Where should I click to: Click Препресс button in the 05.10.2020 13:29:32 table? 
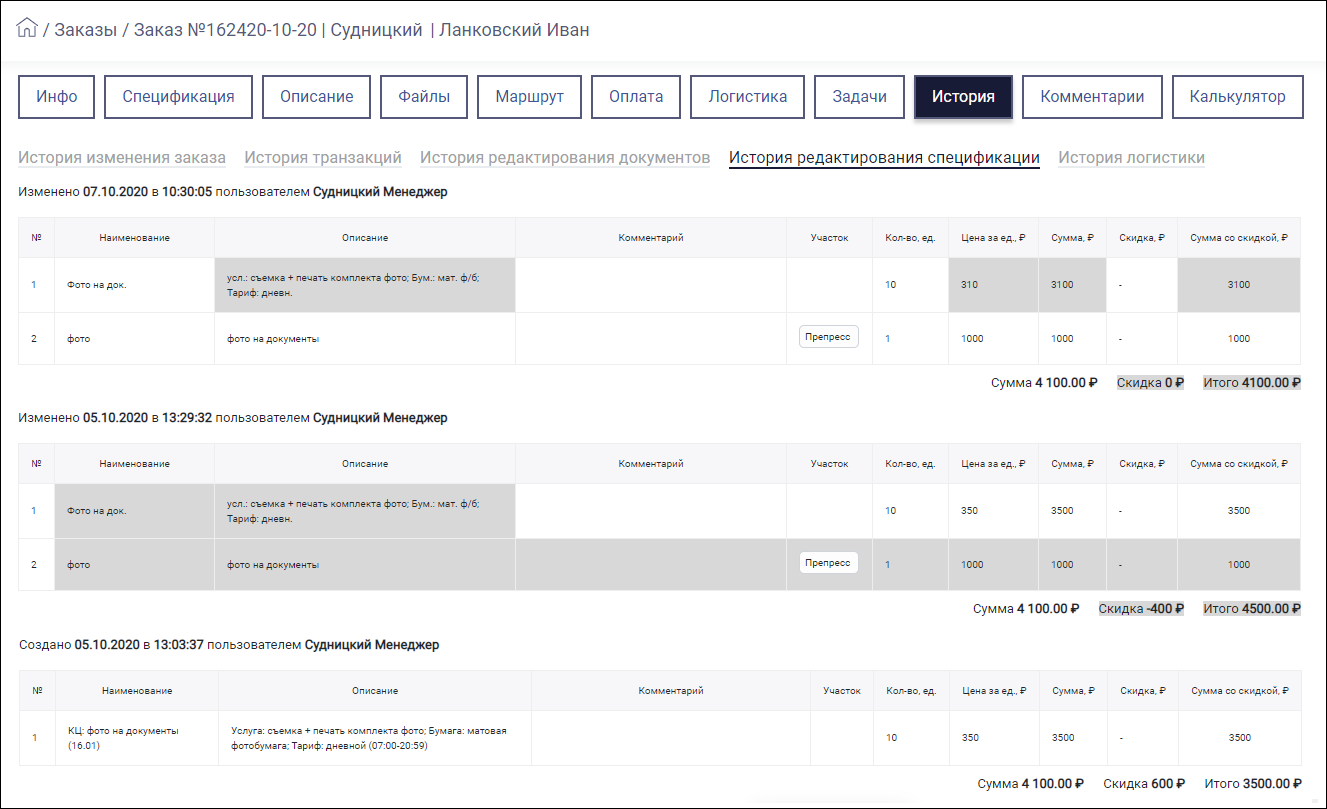click(x=828, y=563)
